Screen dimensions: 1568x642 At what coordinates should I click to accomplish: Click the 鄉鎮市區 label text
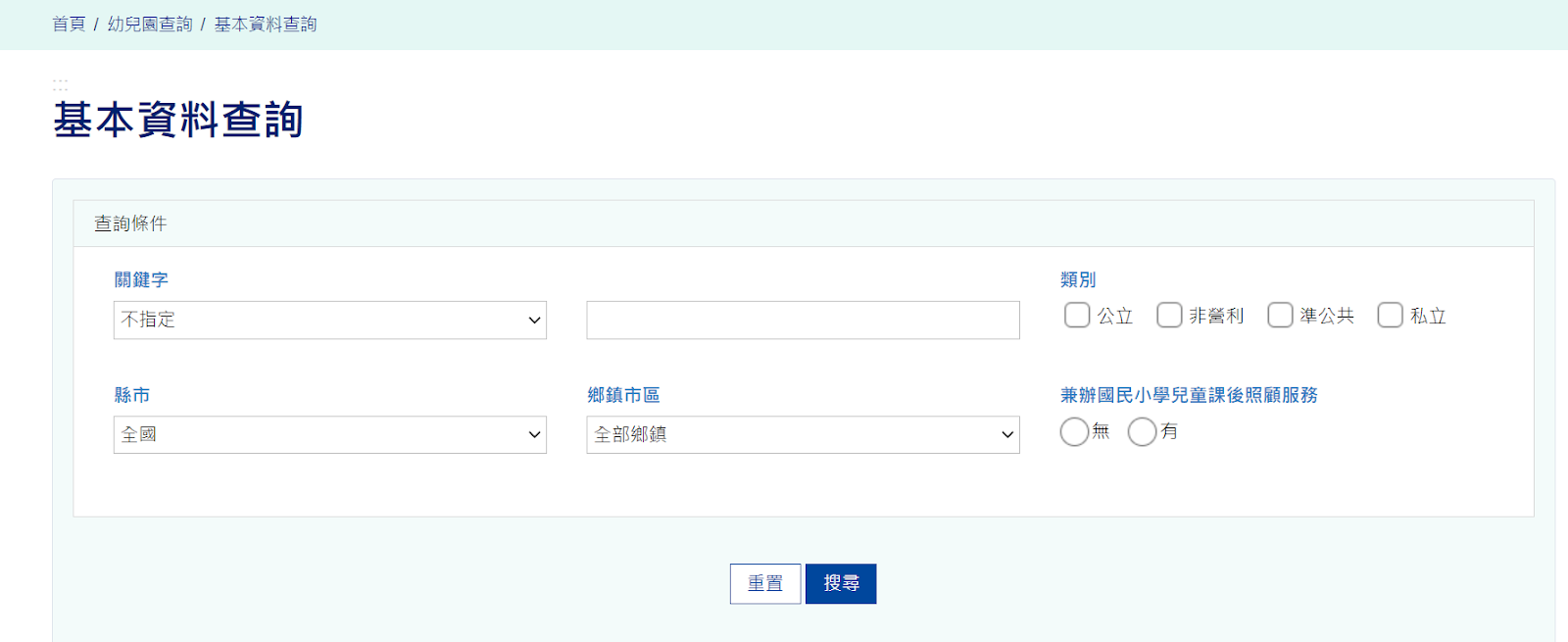623,395
